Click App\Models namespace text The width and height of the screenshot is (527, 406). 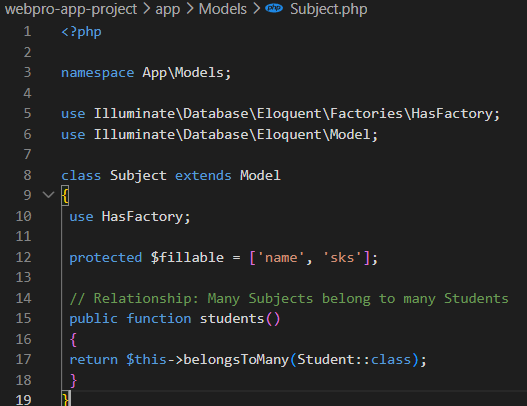tap(183, 73)
